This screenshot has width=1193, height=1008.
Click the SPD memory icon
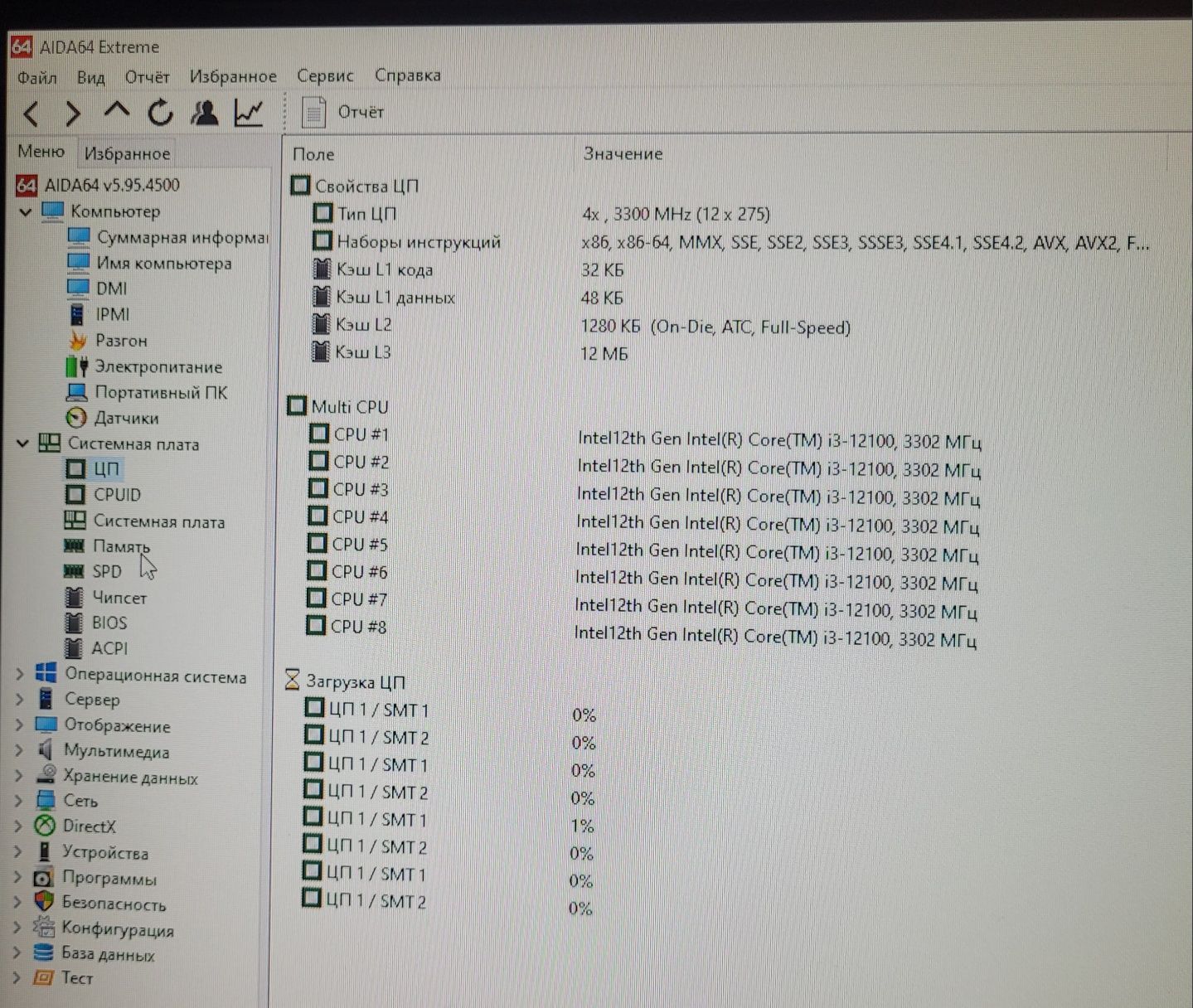coord(75,571)
